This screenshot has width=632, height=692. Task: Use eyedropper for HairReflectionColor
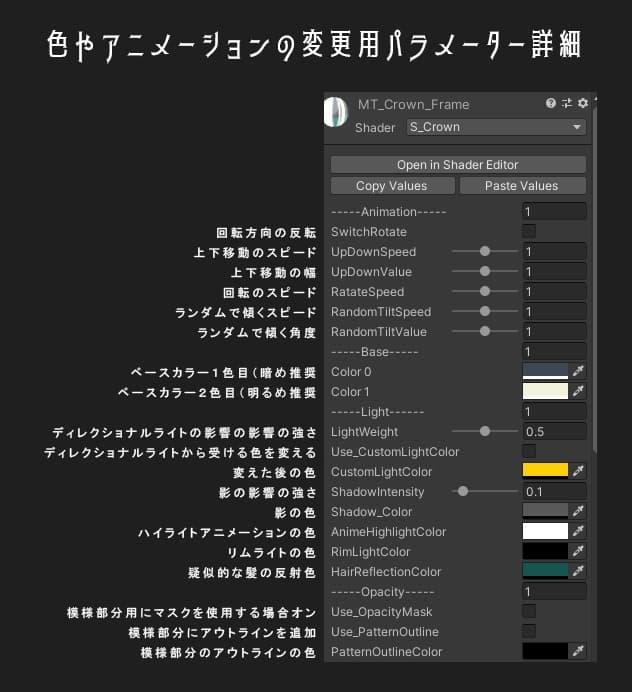(x=578, y=571)
